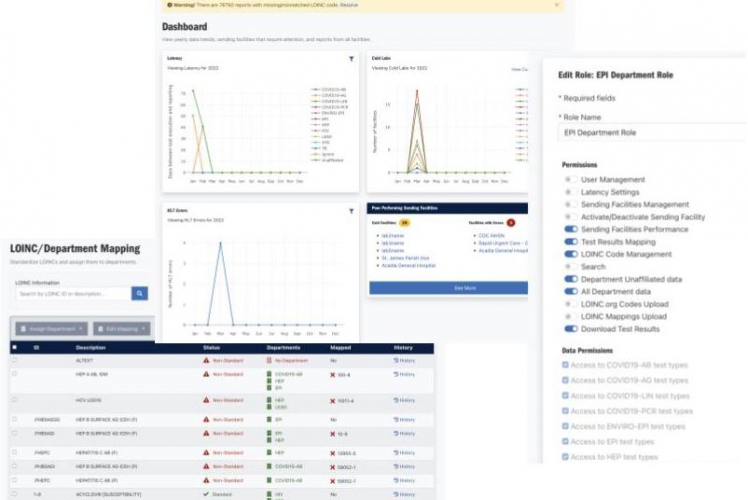
Task: Click the Resolve link in the warning banner
Action: pos(349,5)
